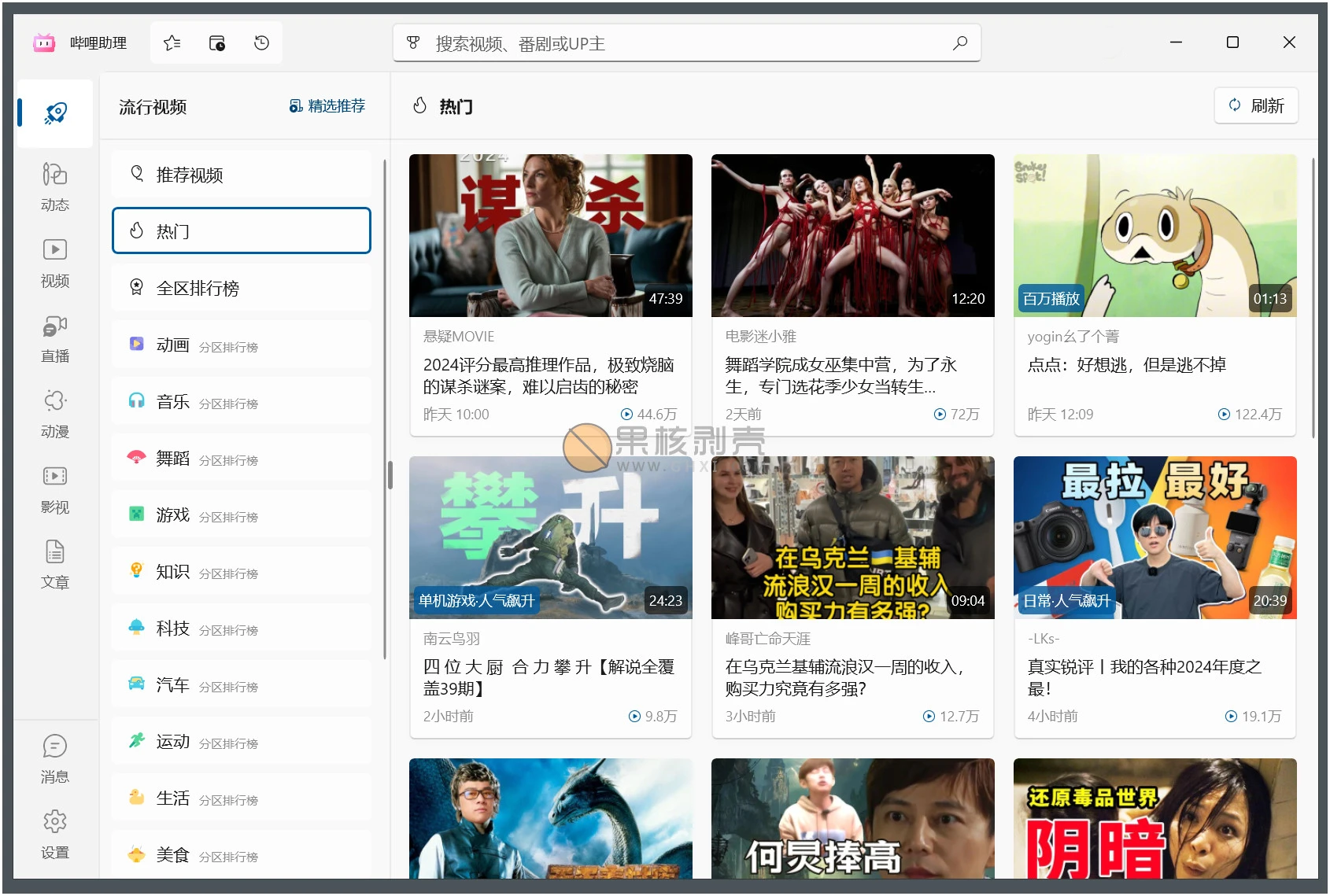Open the 游戏 分区排行榜 category
Screen dimensions: 1330x896
click(241, 515)
